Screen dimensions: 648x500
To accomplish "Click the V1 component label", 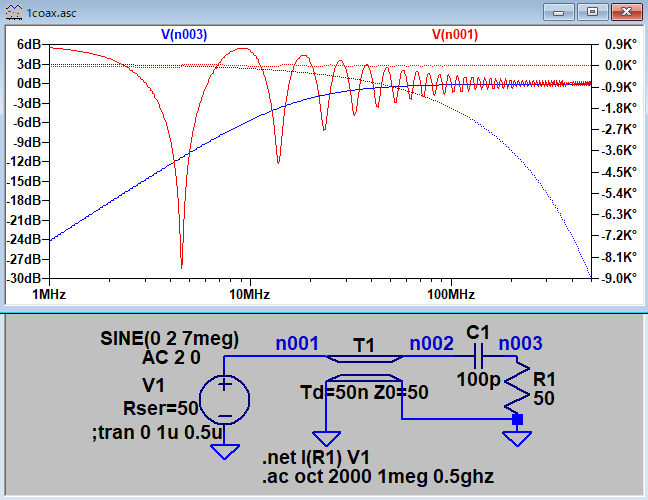I will point(153,386).
